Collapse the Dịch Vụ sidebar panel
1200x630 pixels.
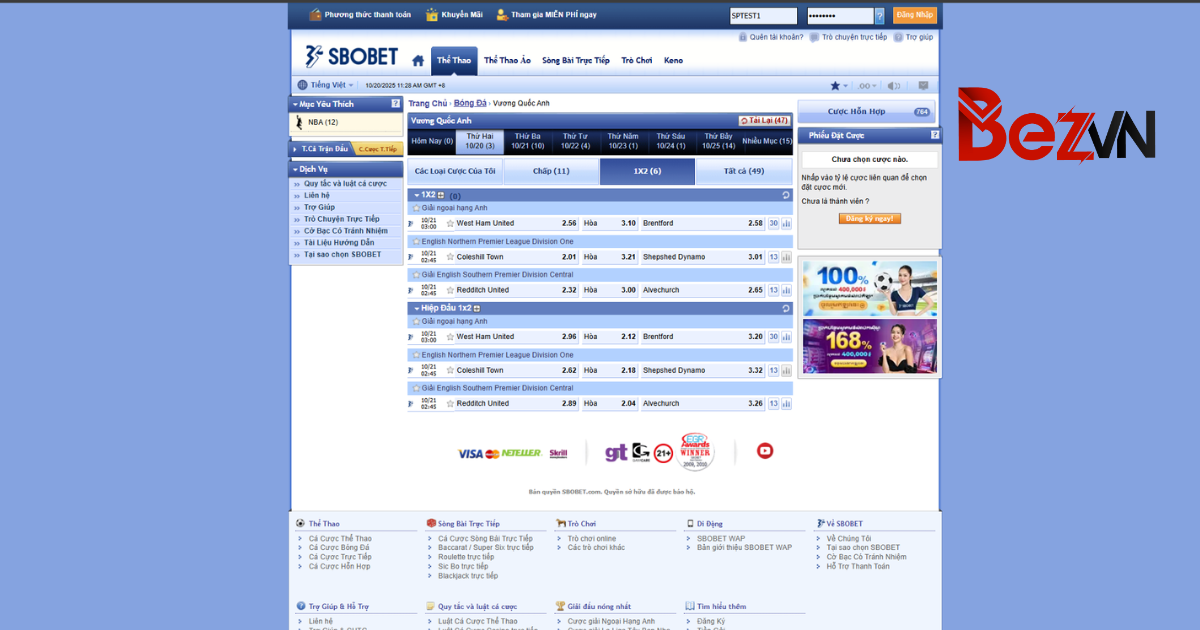[x=296, y=170]
